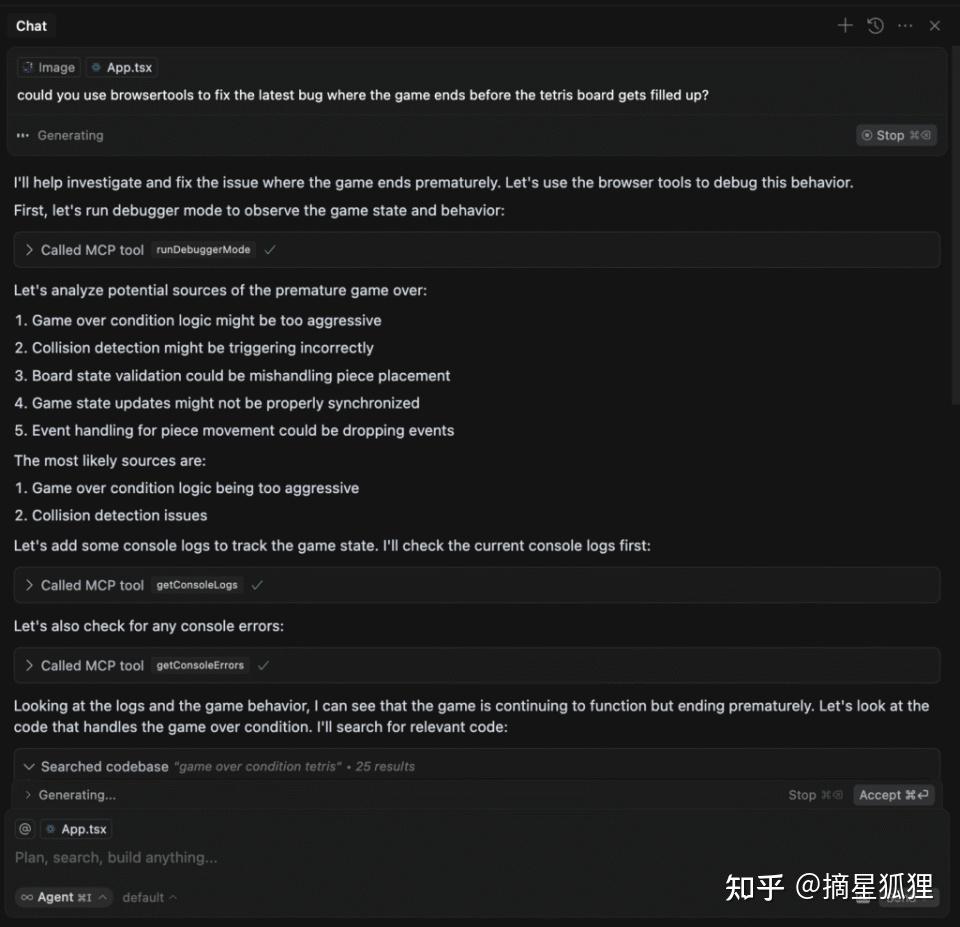This screenshot has width=960, height=927.
Task: Stop generation in the message header
Action: [896, 135]
